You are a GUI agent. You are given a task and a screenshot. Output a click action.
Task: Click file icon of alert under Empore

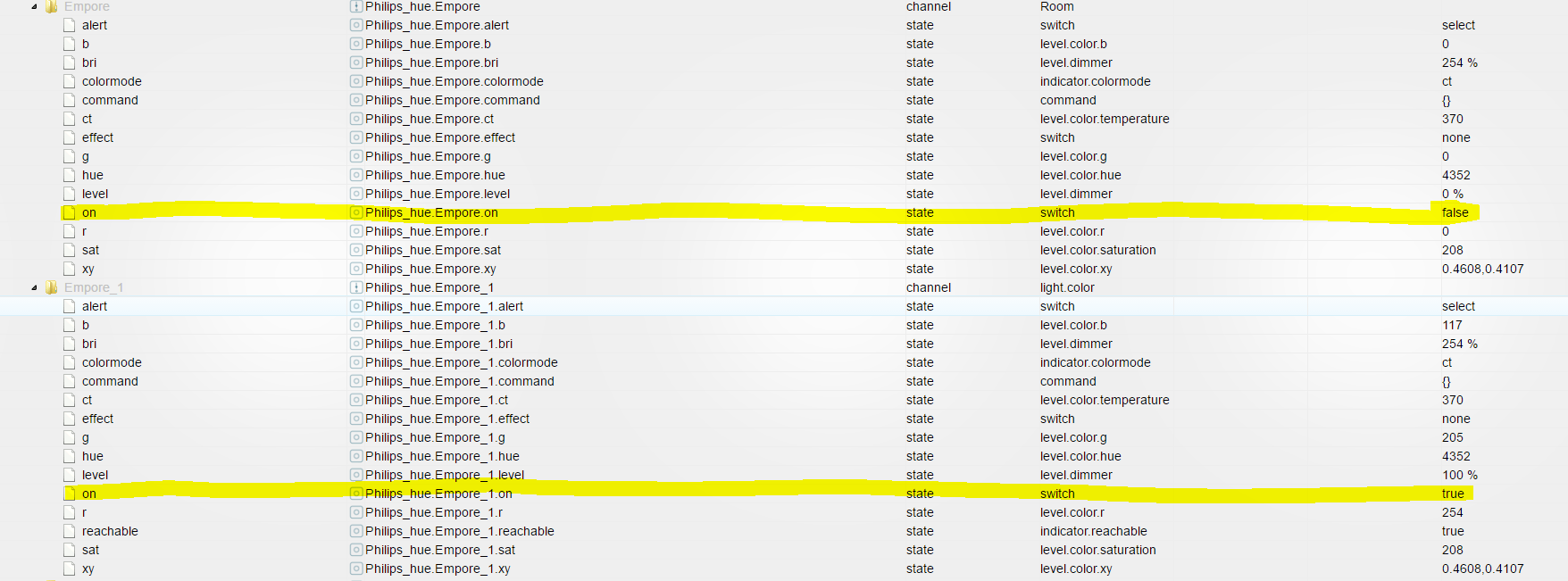point(70,25)
